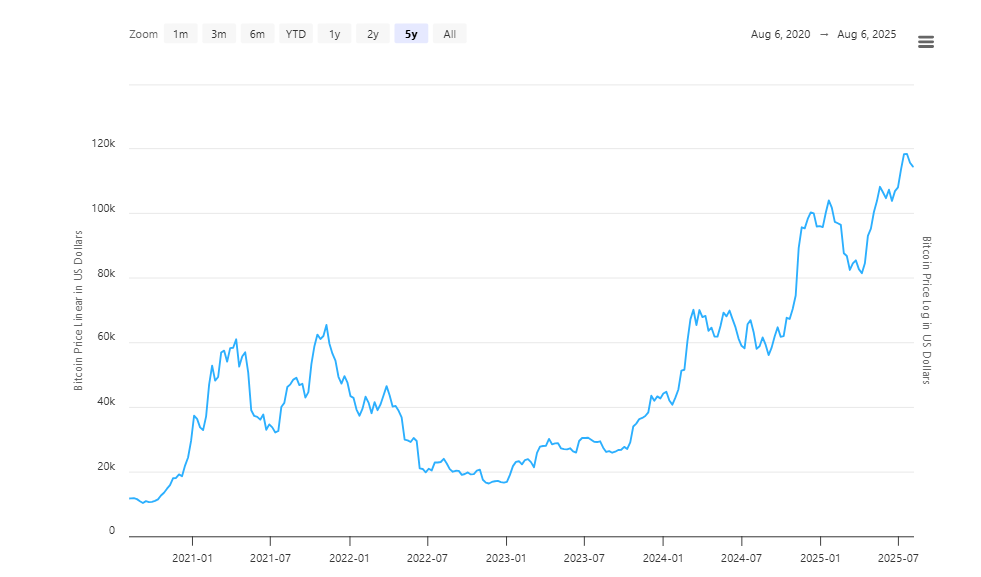Switch zoom to 1y
Image resolution: width=981 pixels, height=577 pixels.
335,34
